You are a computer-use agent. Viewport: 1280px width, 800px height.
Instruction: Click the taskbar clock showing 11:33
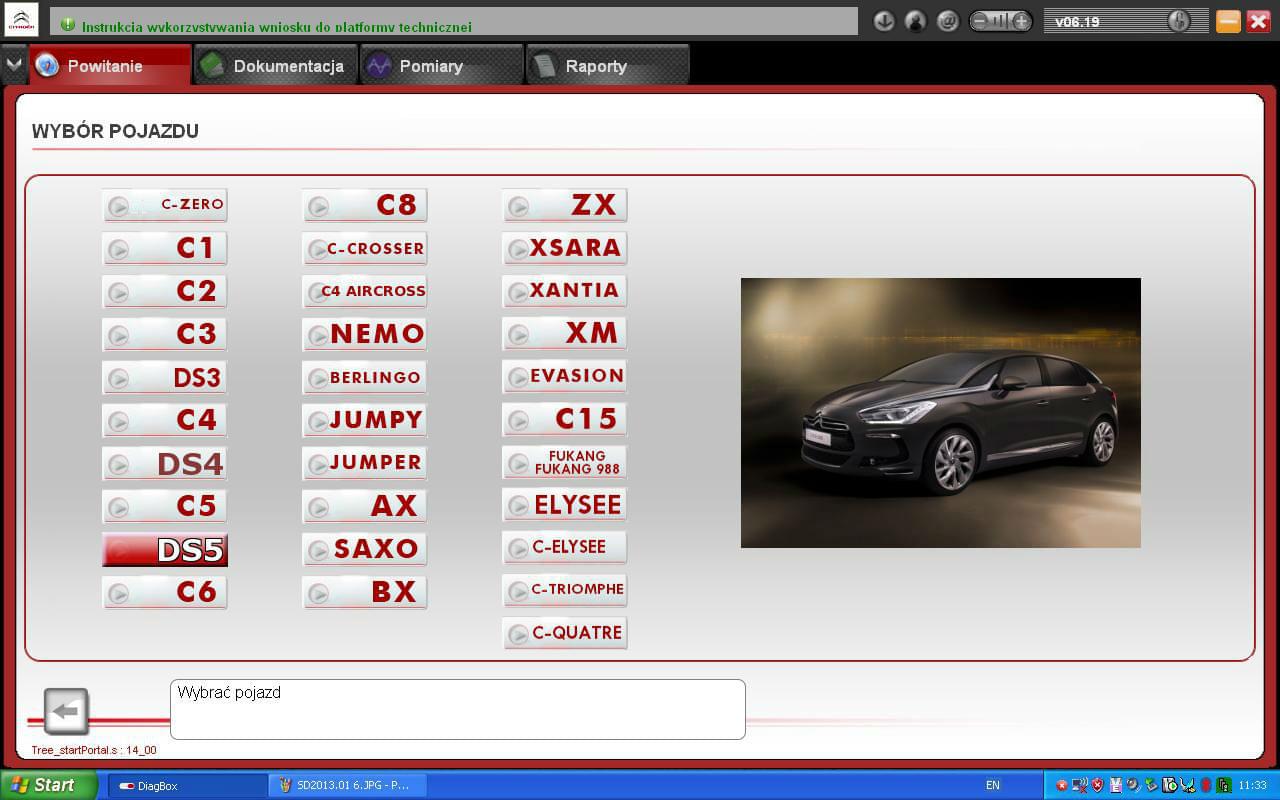coord(1253,786)
